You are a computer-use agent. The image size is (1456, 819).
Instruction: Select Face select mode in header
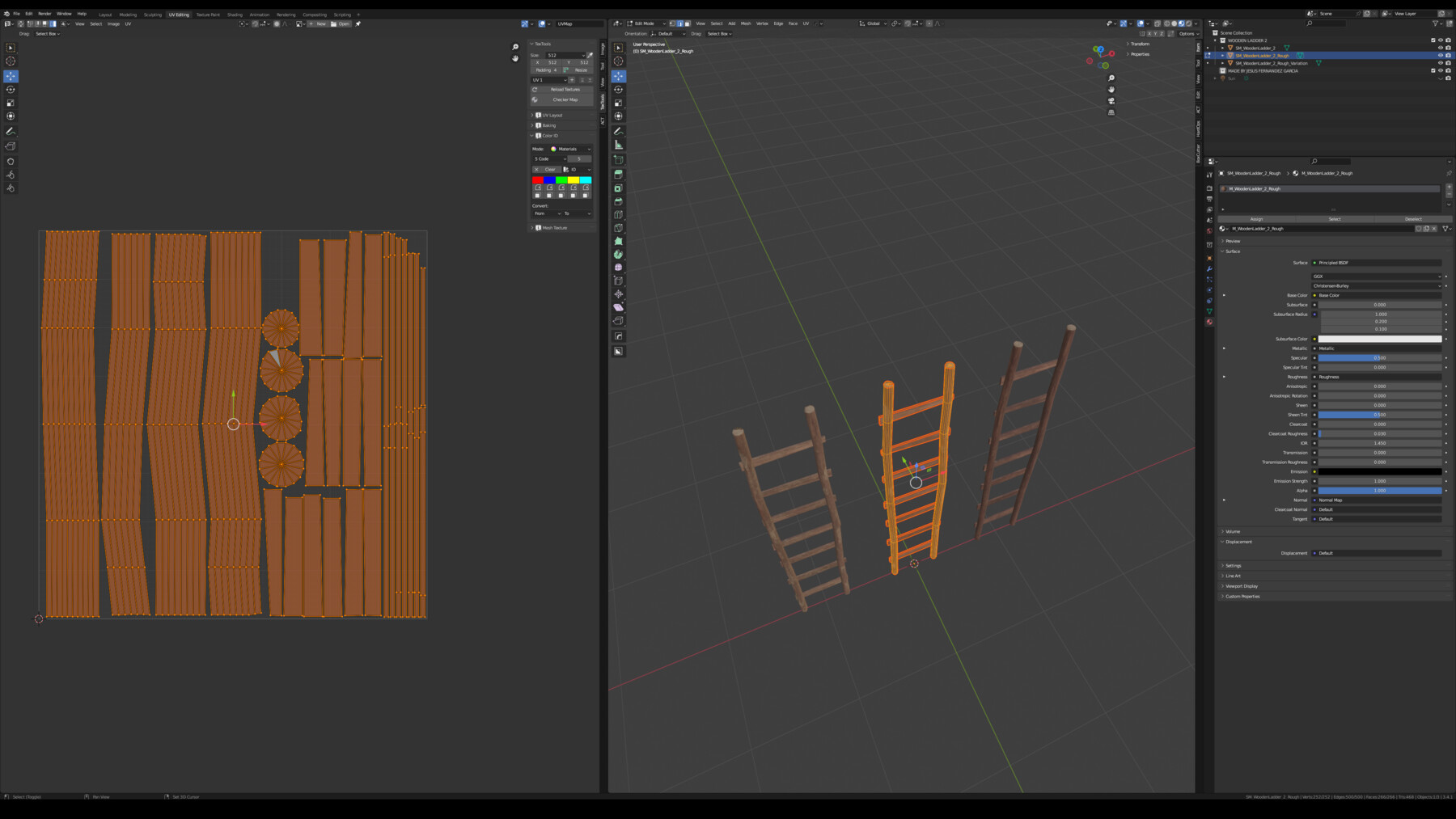[x=688, y=23]
